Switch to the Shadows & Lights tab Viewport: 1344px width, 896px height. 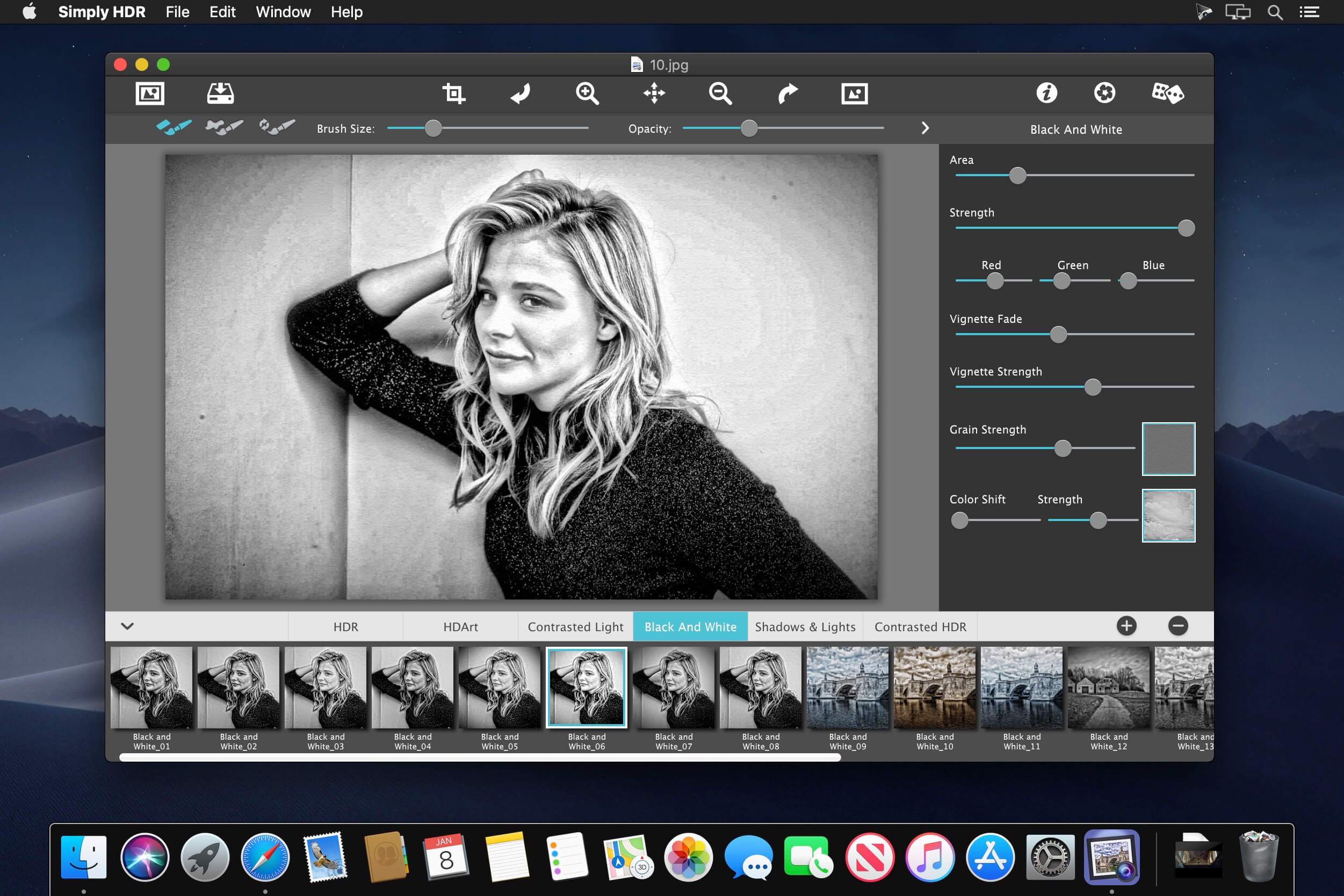coord(805,627)
